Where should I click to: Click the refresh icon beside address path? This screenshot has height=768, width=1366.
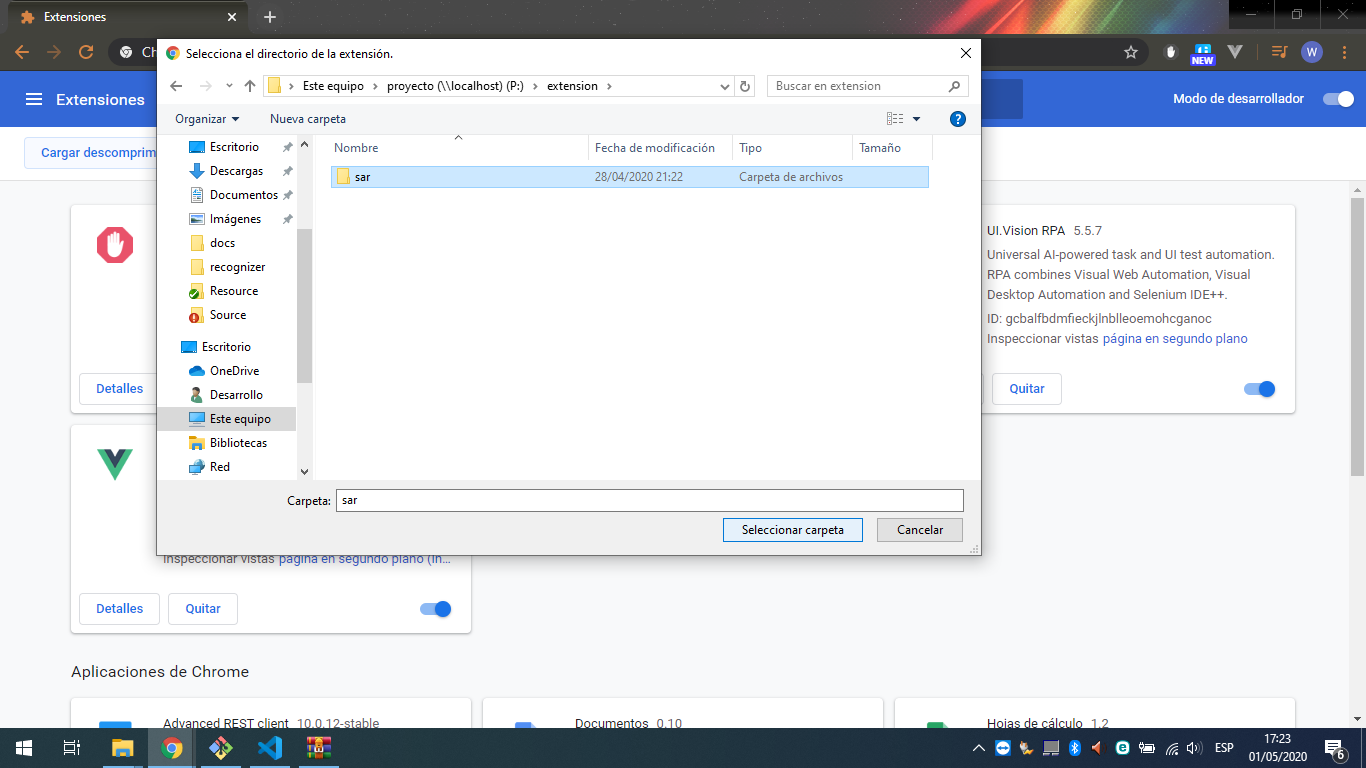tap(745, 86)
